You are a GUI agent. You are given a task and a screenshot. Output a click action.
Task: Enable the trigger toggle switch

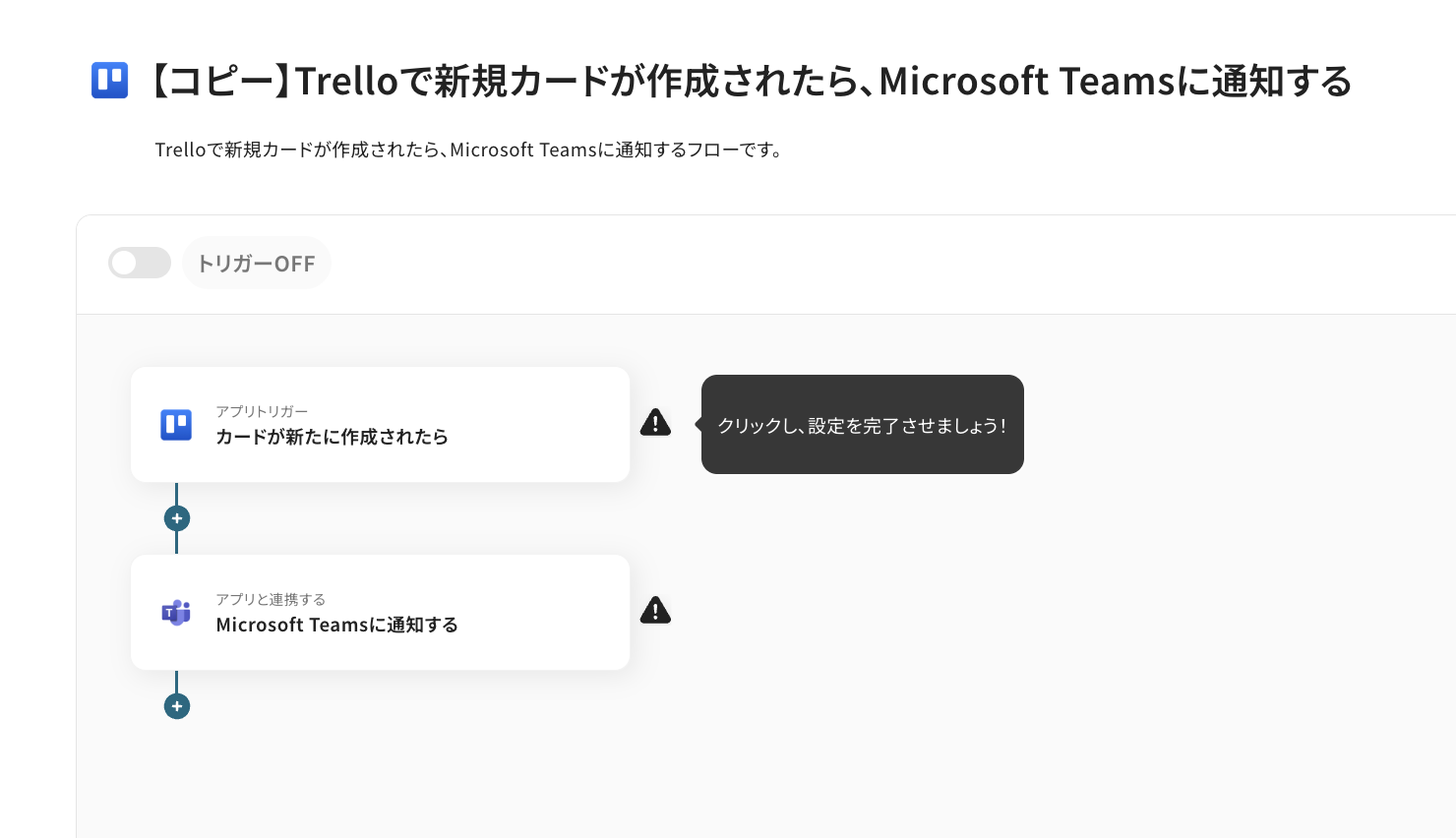pyautogui.click(x=140, y=263)
